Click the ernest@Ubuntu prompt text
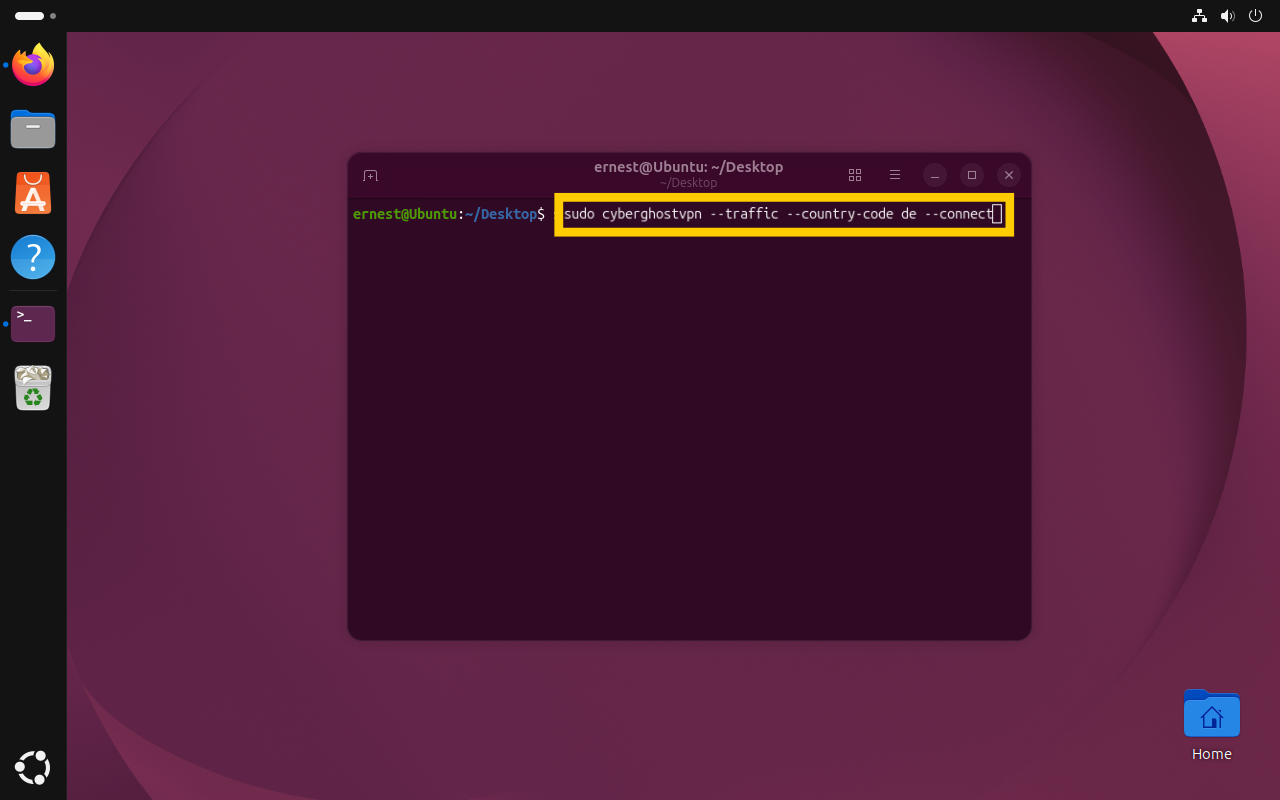 click(x=405, y=214)
